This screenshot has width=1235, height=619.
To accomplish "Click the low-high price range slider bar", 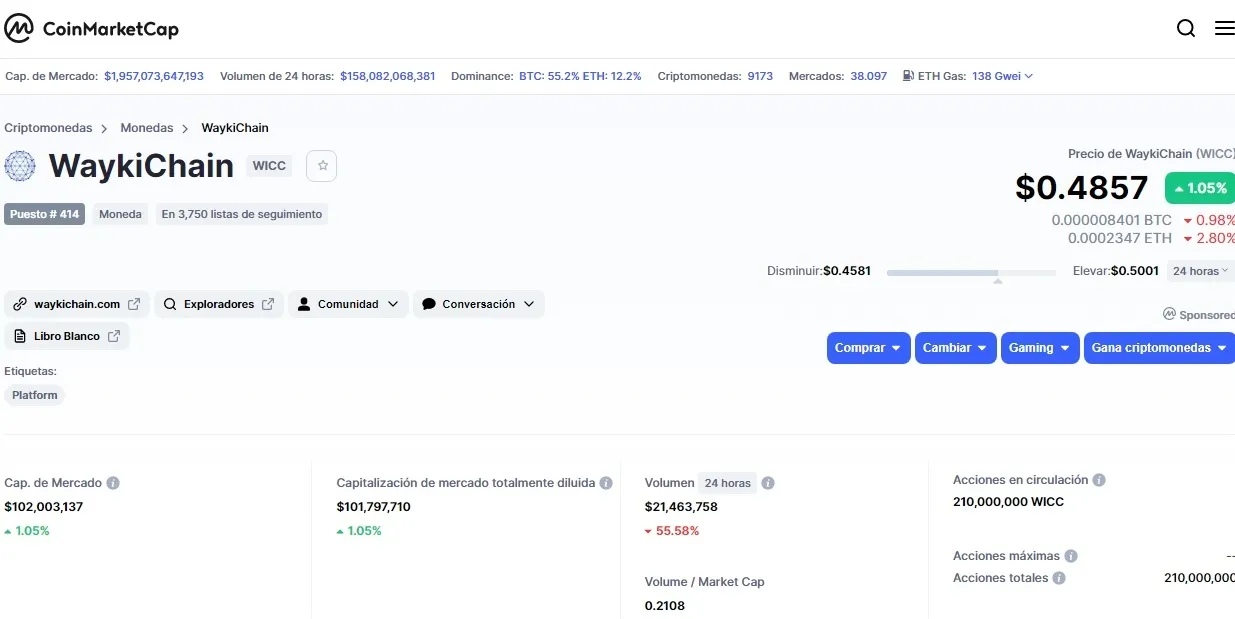I will 971,272.
